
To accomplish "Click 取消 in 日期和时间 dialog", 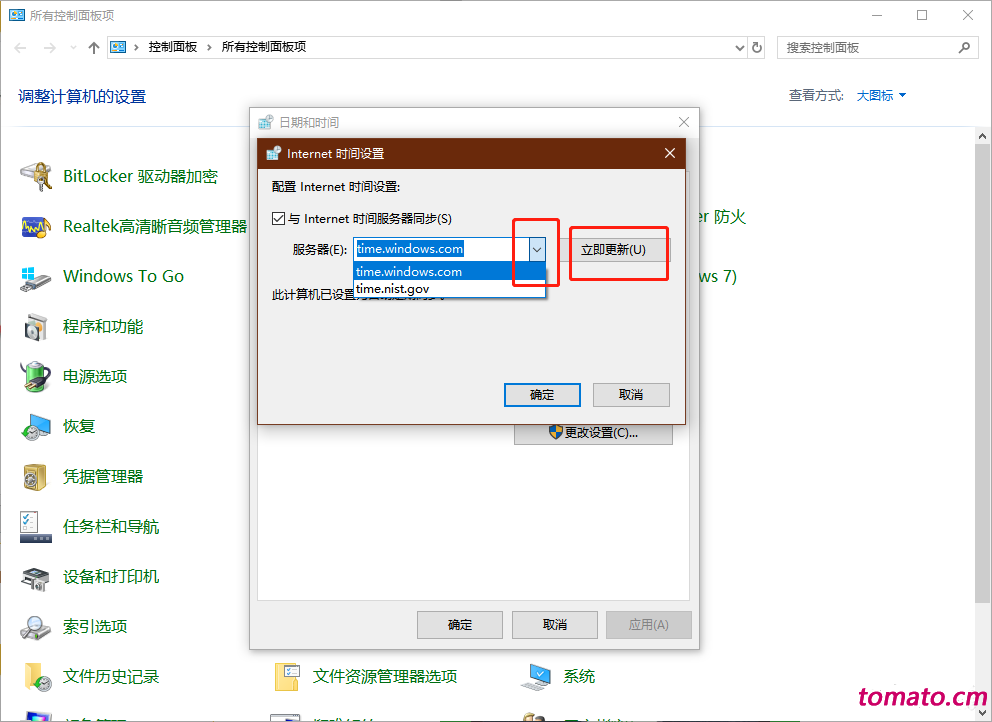I will tap(555, 625).
